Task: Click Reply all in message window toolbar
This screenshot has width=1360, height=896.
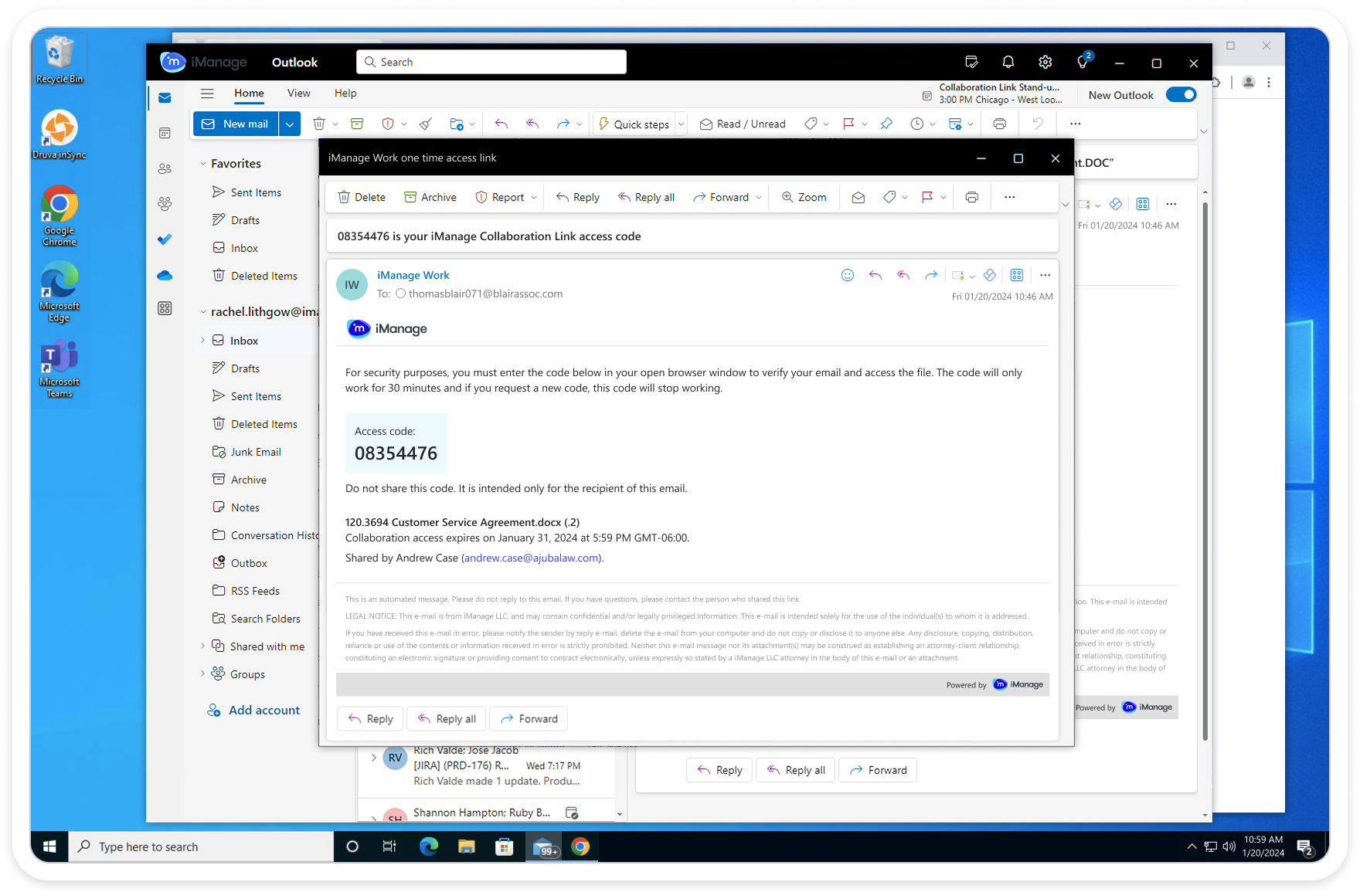Action: (646, 198)
